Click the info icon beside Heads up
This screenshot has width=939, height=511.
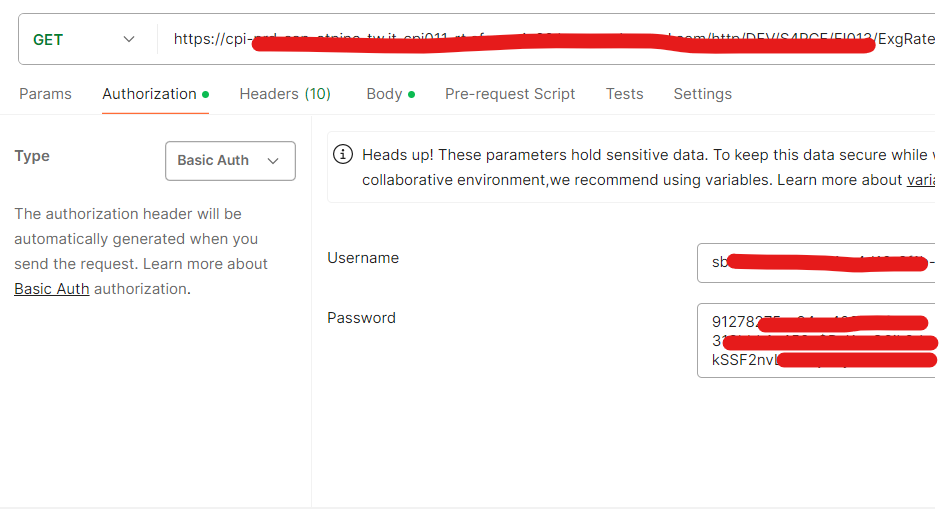click(343, 155)
